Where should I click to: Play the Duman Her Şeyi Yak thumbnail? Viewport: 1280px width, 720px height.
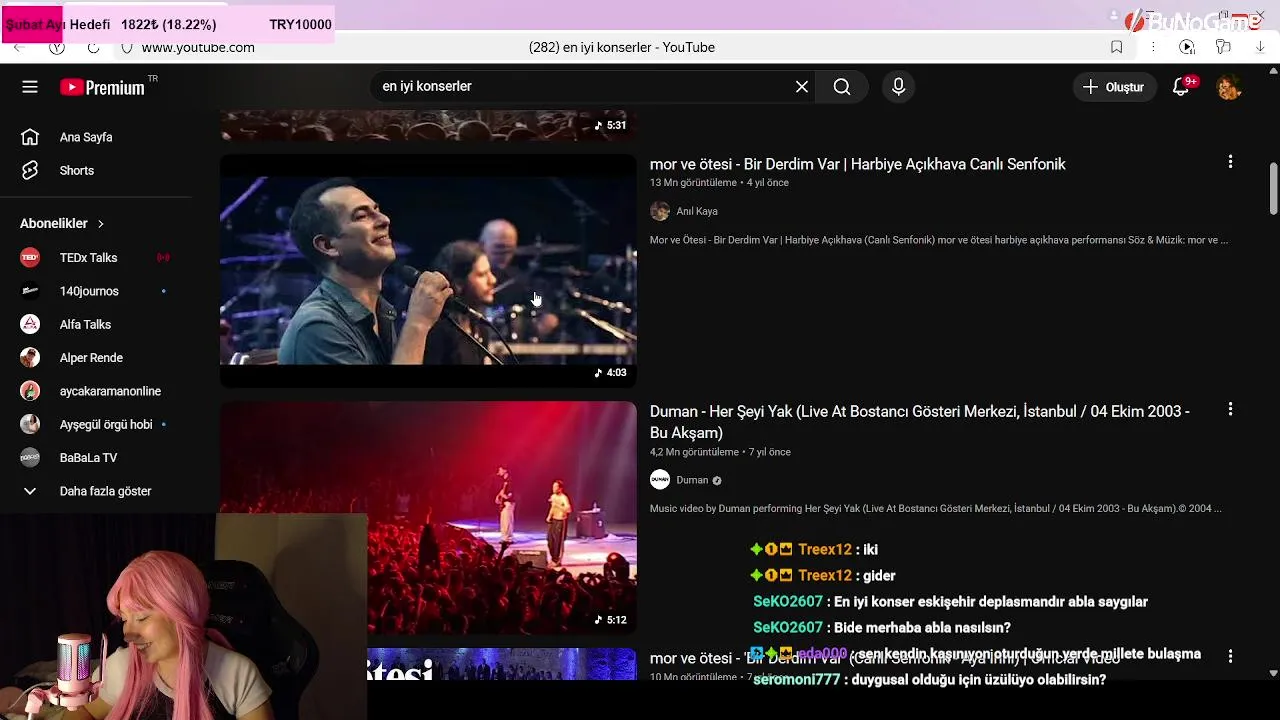coord(428,518)
